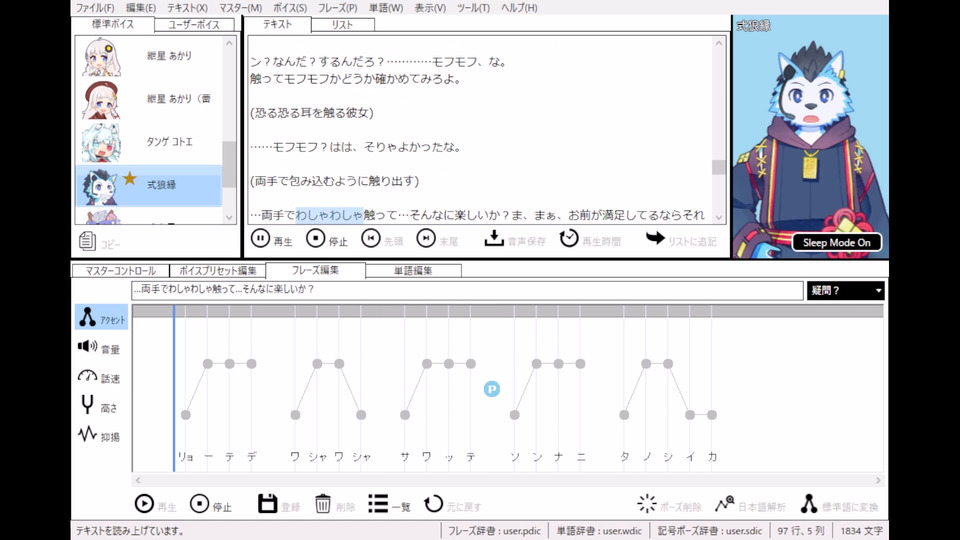Select the 抑揚 intonation editing mode

tap(99, 435)
